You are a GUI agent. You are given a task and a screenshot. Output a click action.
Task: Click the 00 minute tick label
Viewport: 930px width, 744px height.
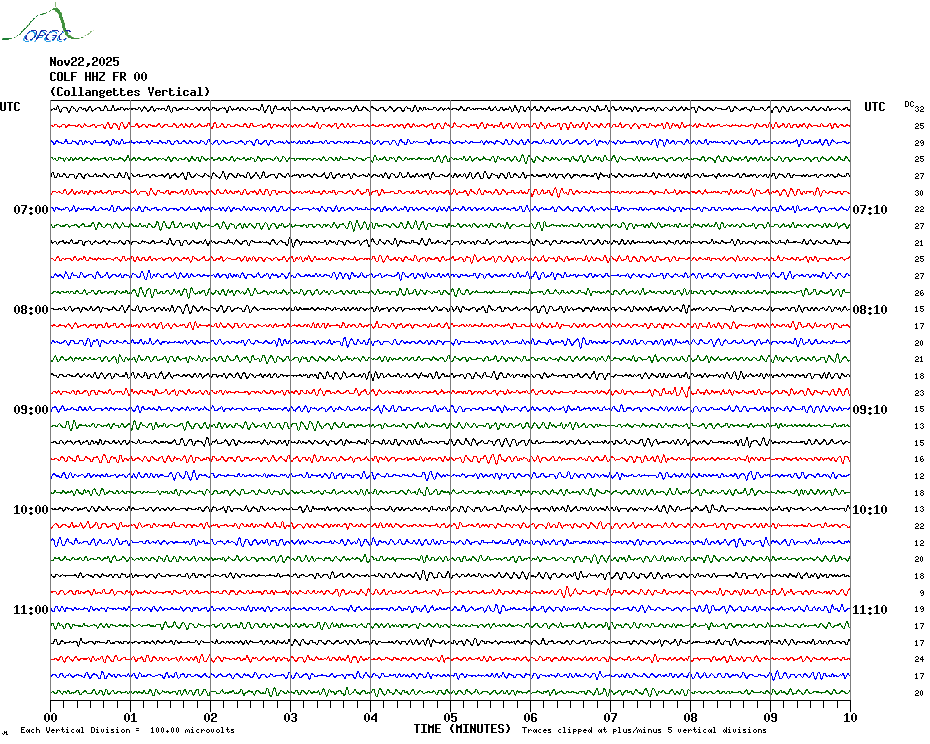(50, 717)
